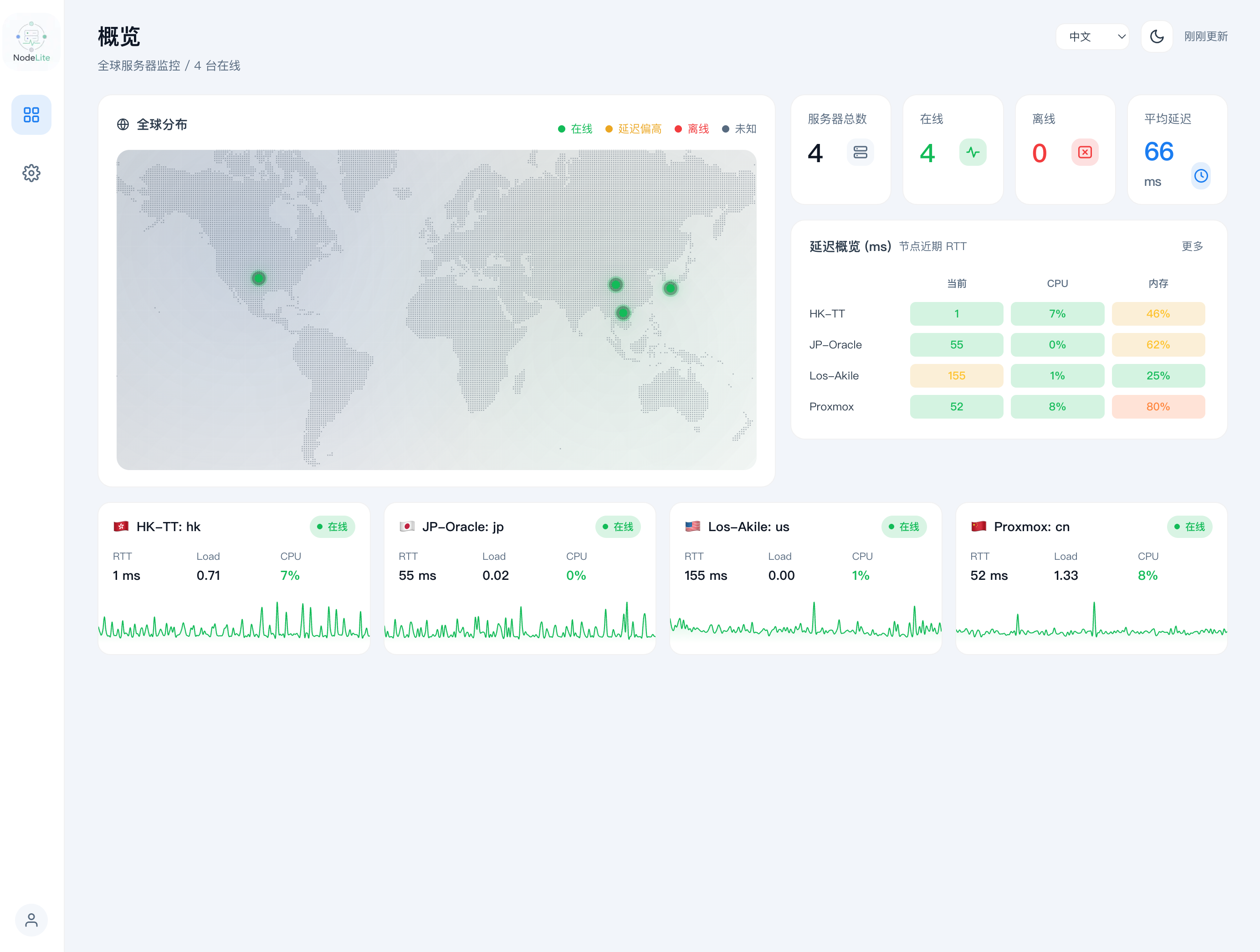
Task: Open the user profile icon
Action: 31,920
